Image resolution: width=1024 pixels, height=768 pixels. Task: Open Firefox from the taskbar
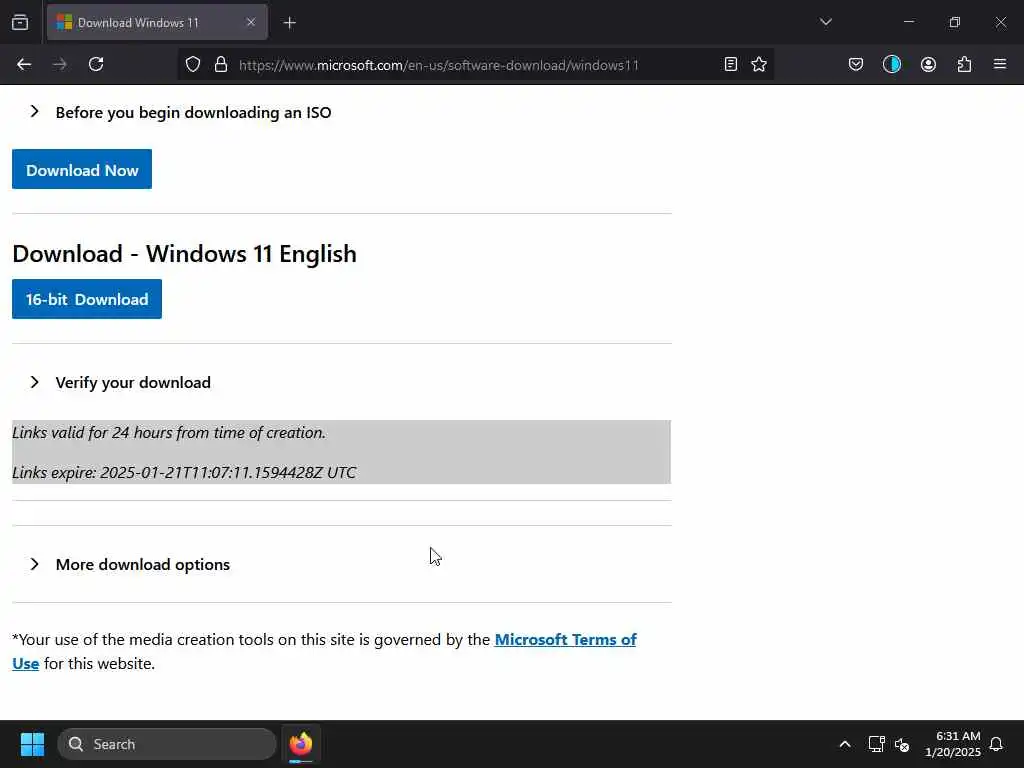(x=301, y=744)
